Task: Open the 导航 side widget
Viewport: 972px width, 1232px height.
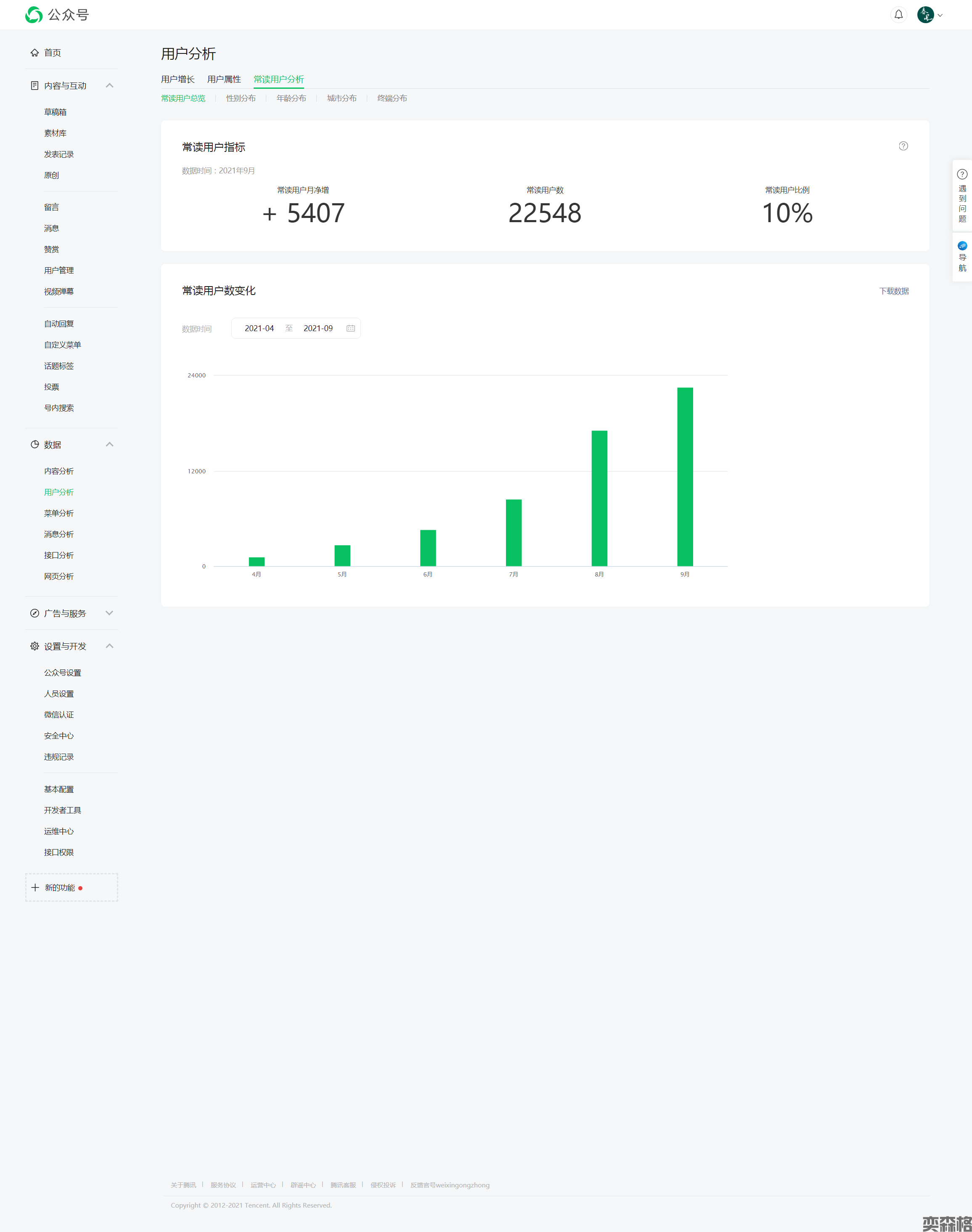Action: coord(962,258)
